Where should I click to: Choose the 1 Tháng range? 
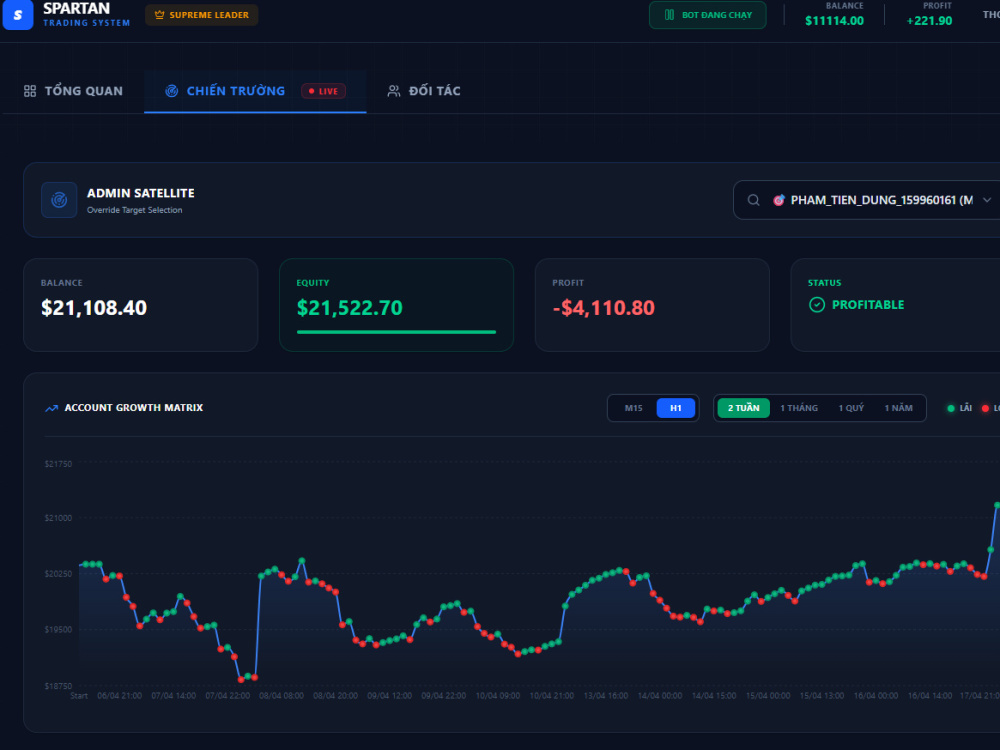(798, 408)
